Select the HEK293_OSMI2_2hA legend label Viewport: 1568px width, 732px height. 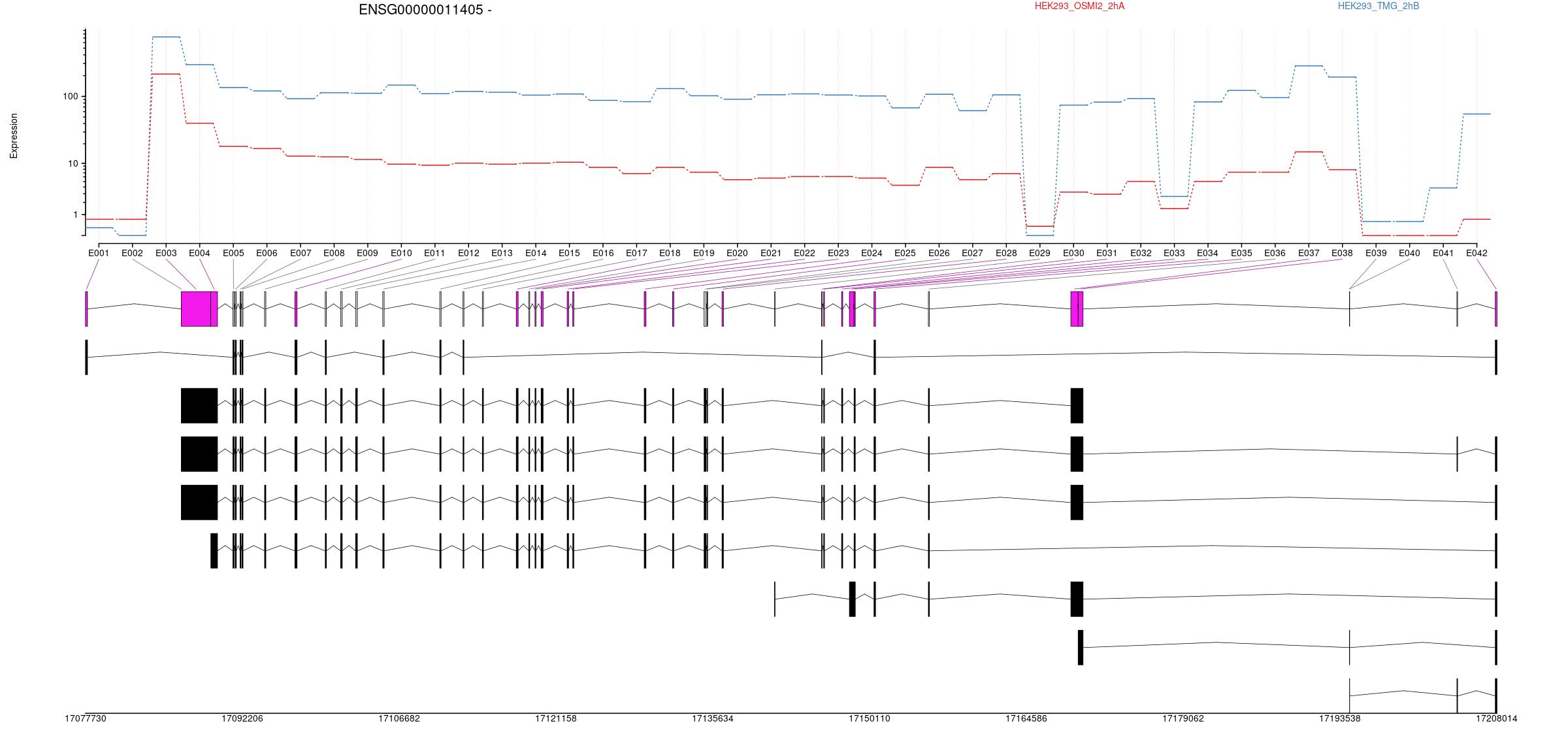(1080, 6)
